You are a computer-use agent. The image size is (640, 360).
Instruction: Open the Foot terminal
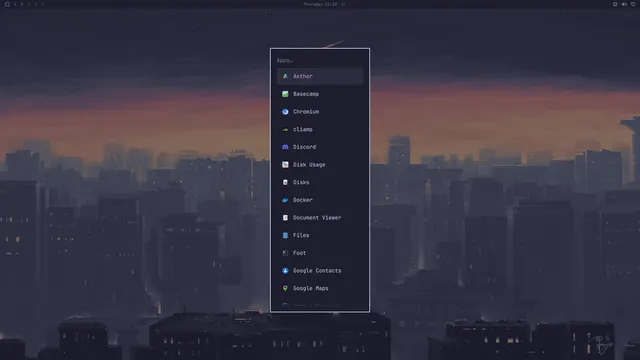[x=320, y=253]
